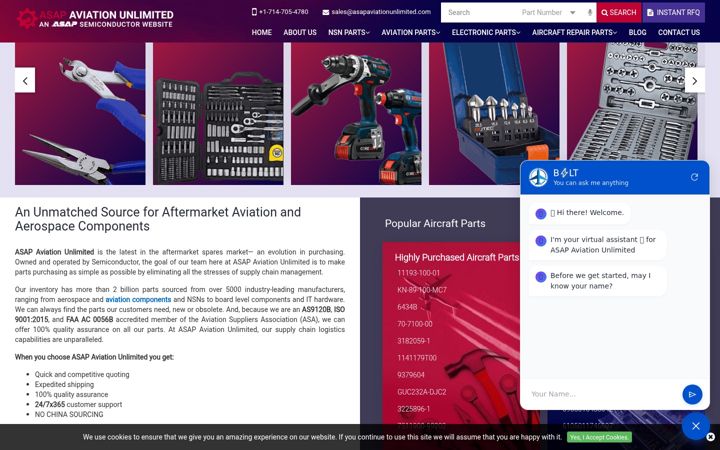Click the 'Expedited shipping' list item
720x450 pixels.
(x=64, y=384)
